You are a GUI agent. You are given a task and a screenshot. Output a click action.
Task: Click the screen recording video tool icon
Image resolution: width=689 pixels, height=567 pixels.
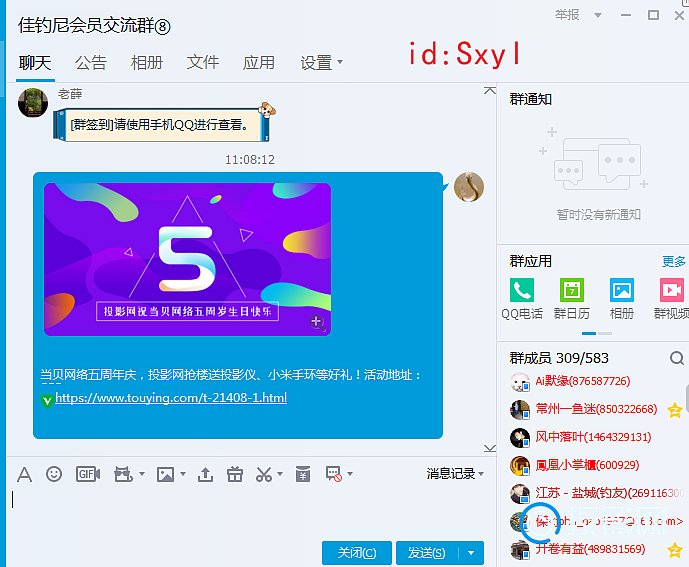pyautogui.click(x=123, y=474)
